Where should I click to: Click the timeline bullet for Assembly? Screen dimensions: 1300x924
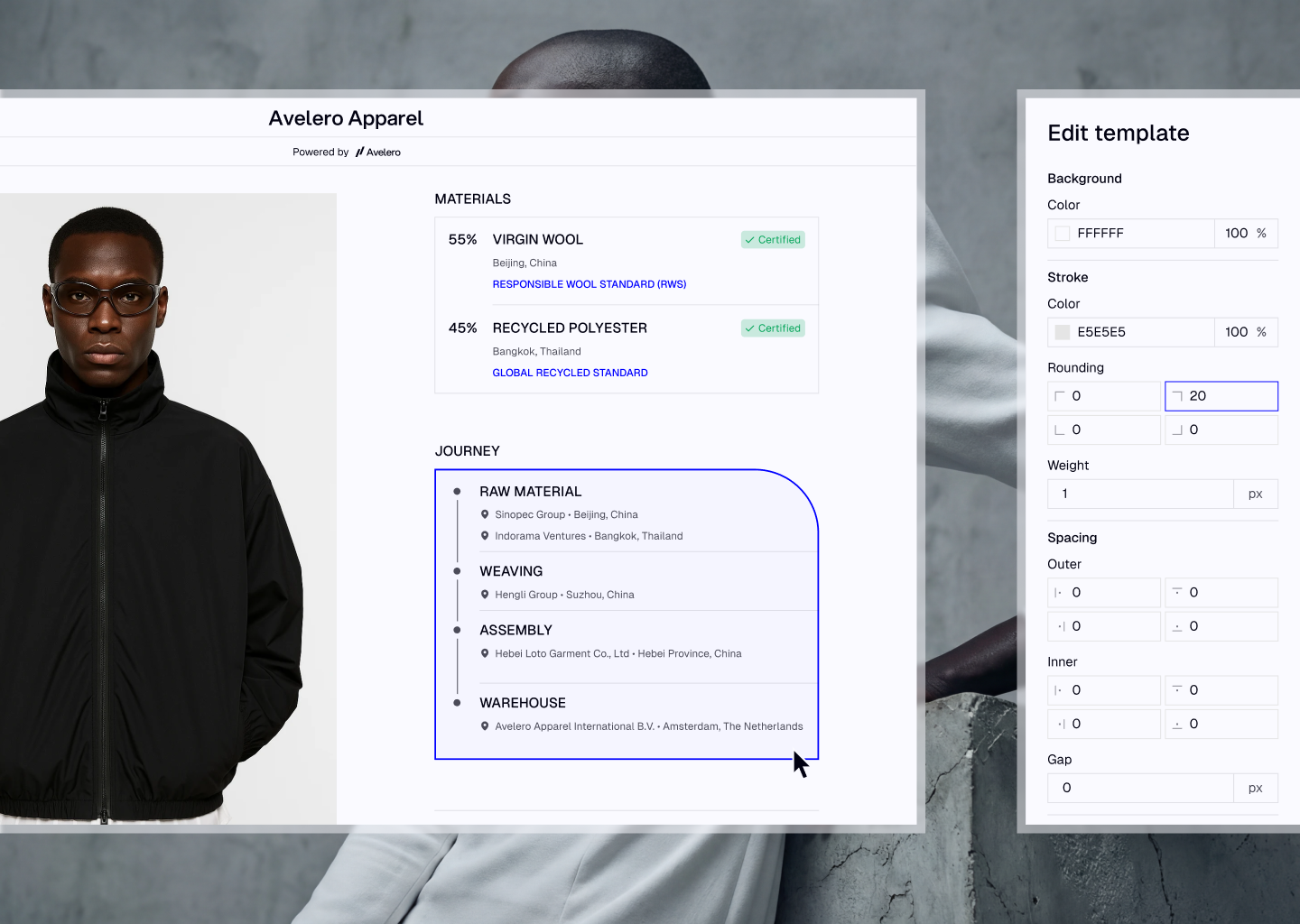(457, 630)
